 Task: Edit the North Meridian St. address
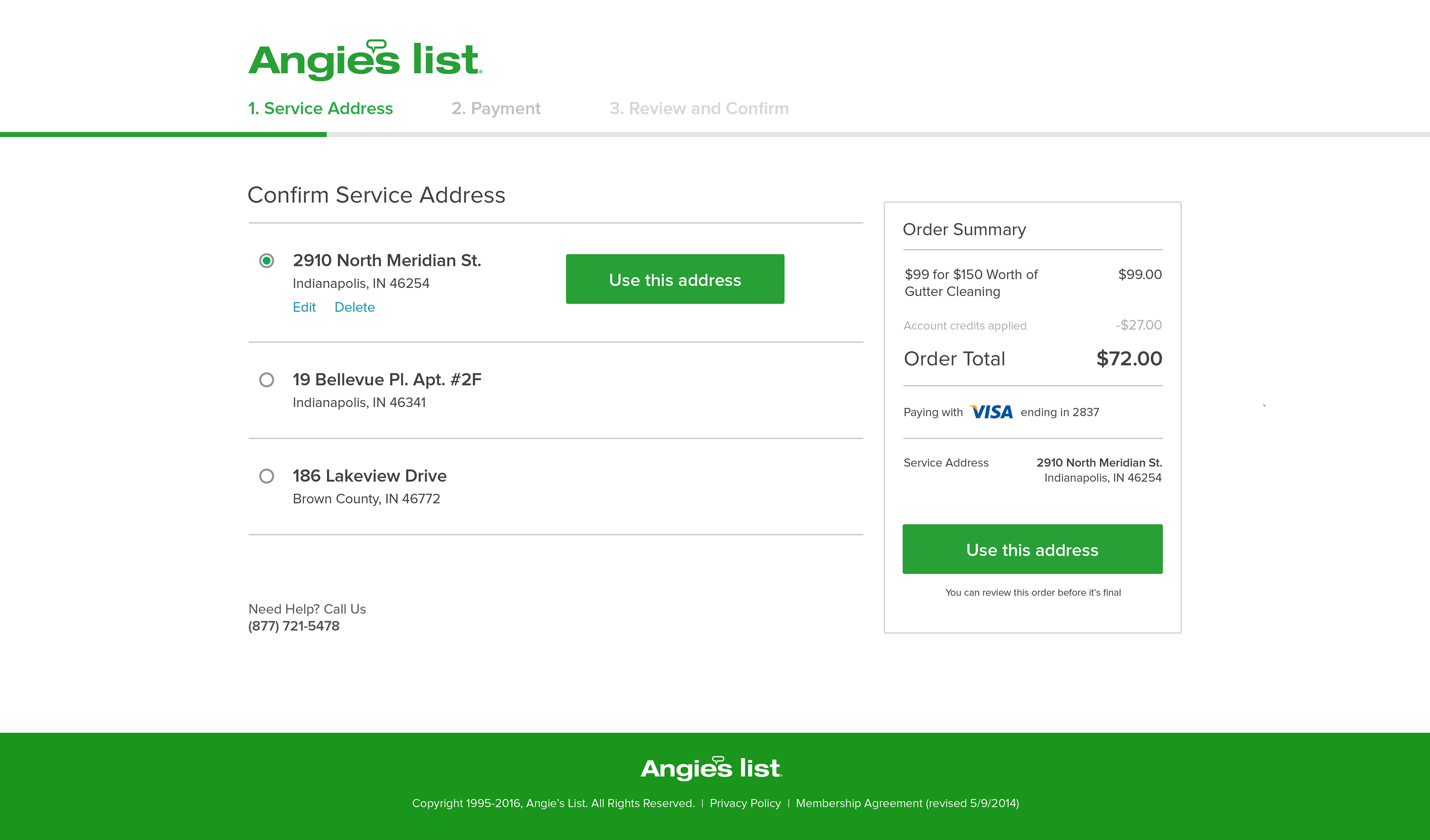(304, 307)
